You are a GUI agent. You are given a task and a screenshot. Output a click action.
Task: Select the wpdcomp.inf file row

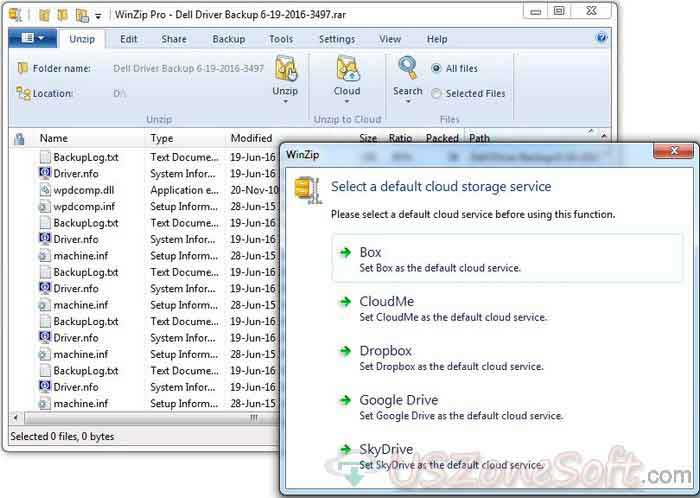click(x=144, y=207)
